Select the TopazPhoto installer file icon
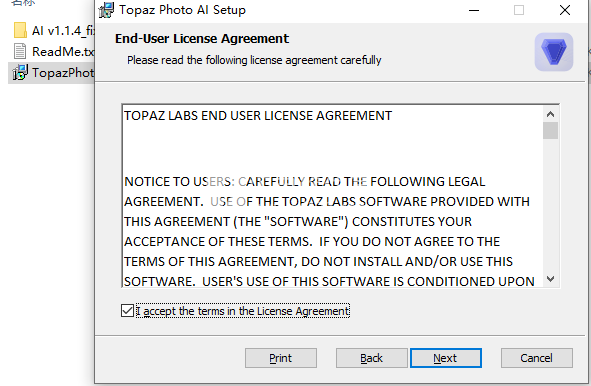The image size is (591, 386). [x=20, y=72]
